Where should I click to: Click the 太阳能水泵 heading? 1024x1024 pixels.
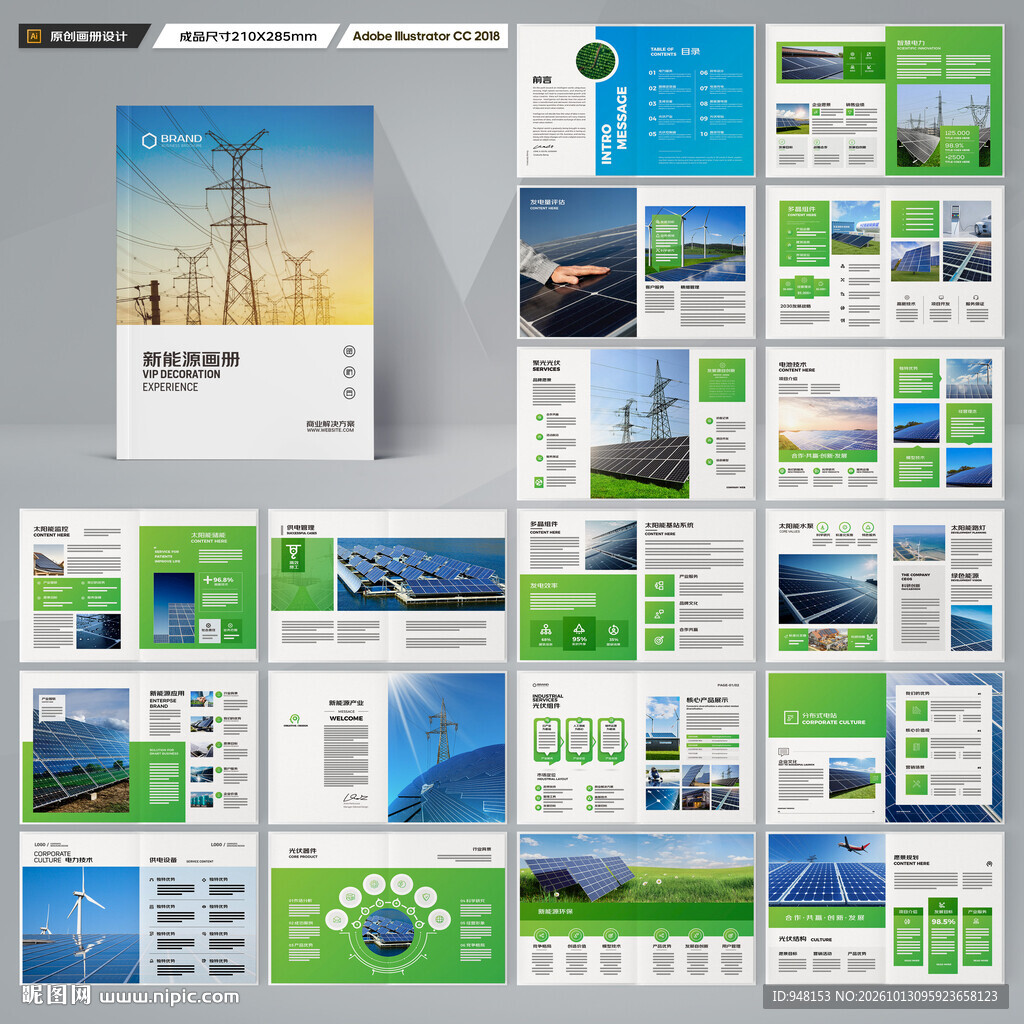795,526
